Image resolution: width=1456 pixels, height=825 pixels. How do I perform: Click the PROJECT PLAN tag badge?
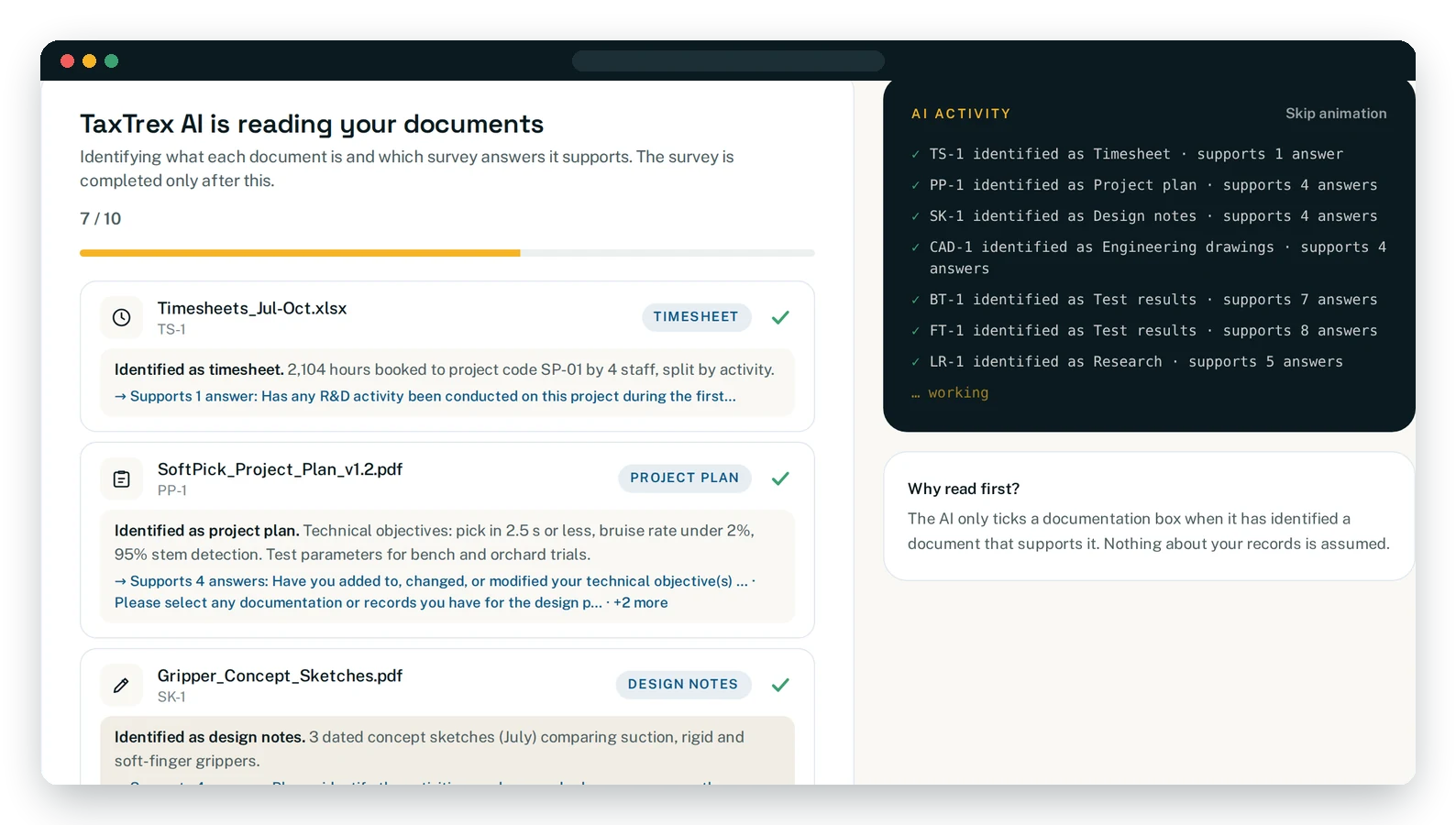pos(684,478)
